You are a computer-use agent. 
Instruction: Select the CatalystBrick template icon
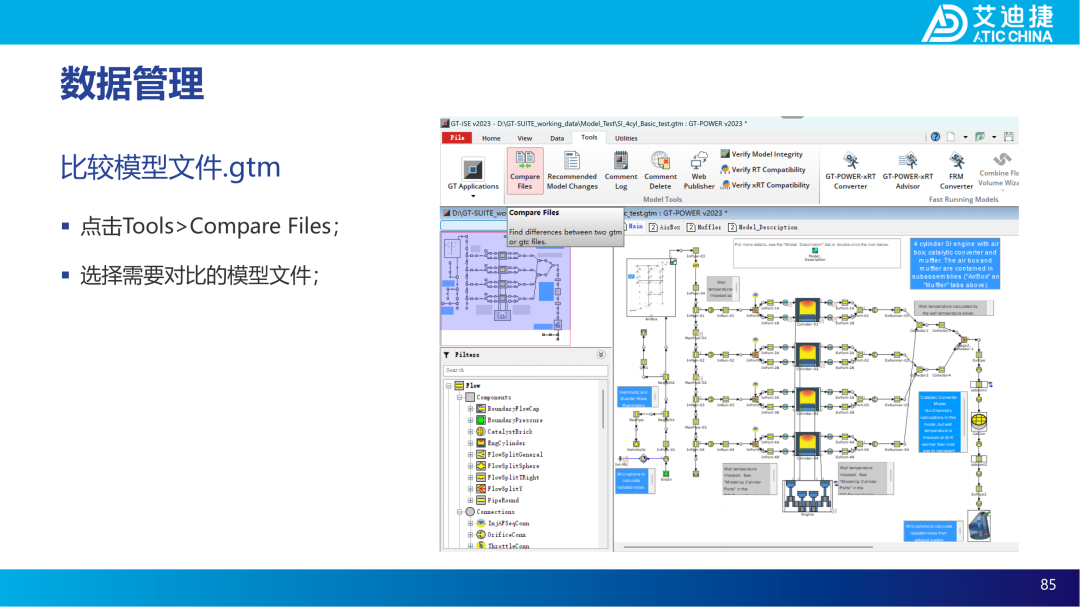tap(481, 431)
